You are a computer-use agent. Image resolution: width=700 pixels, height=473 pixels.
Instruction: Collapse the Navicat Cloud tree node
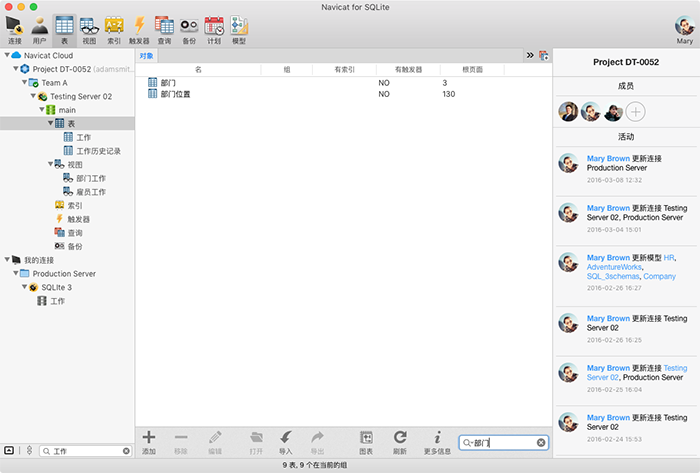point(7,55)
